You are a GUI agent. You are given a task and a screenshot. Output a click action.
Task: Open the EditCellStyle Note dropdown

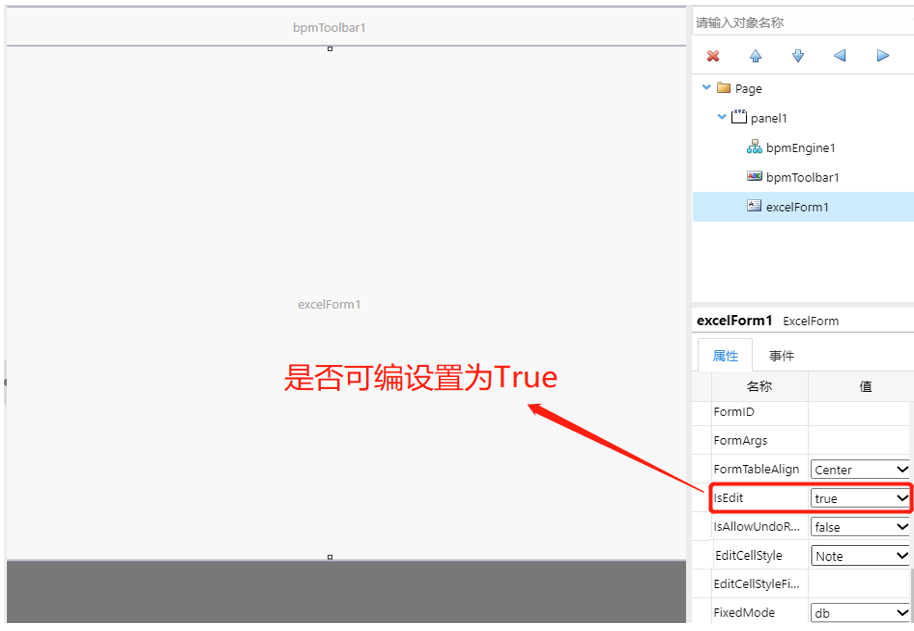pyautogui.click(x=860, y=556)
